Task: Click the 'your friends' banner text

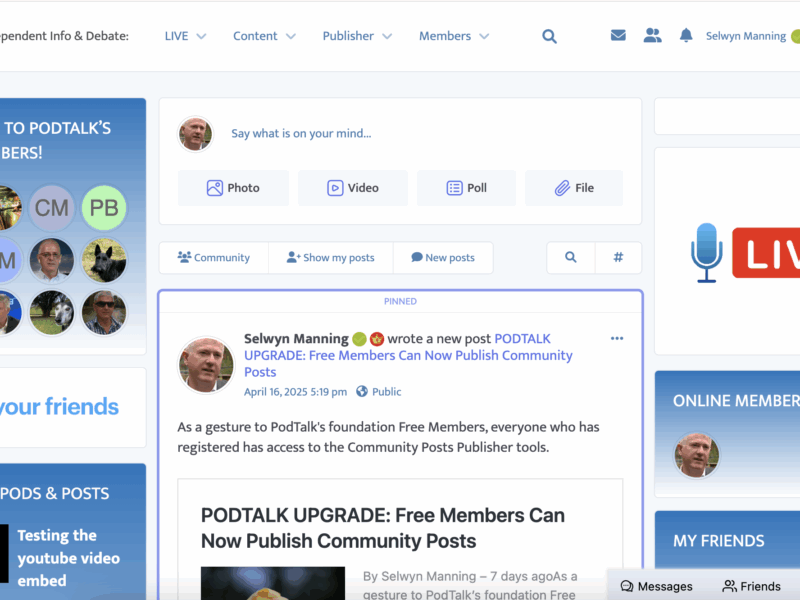Action: tap(59, 407)
